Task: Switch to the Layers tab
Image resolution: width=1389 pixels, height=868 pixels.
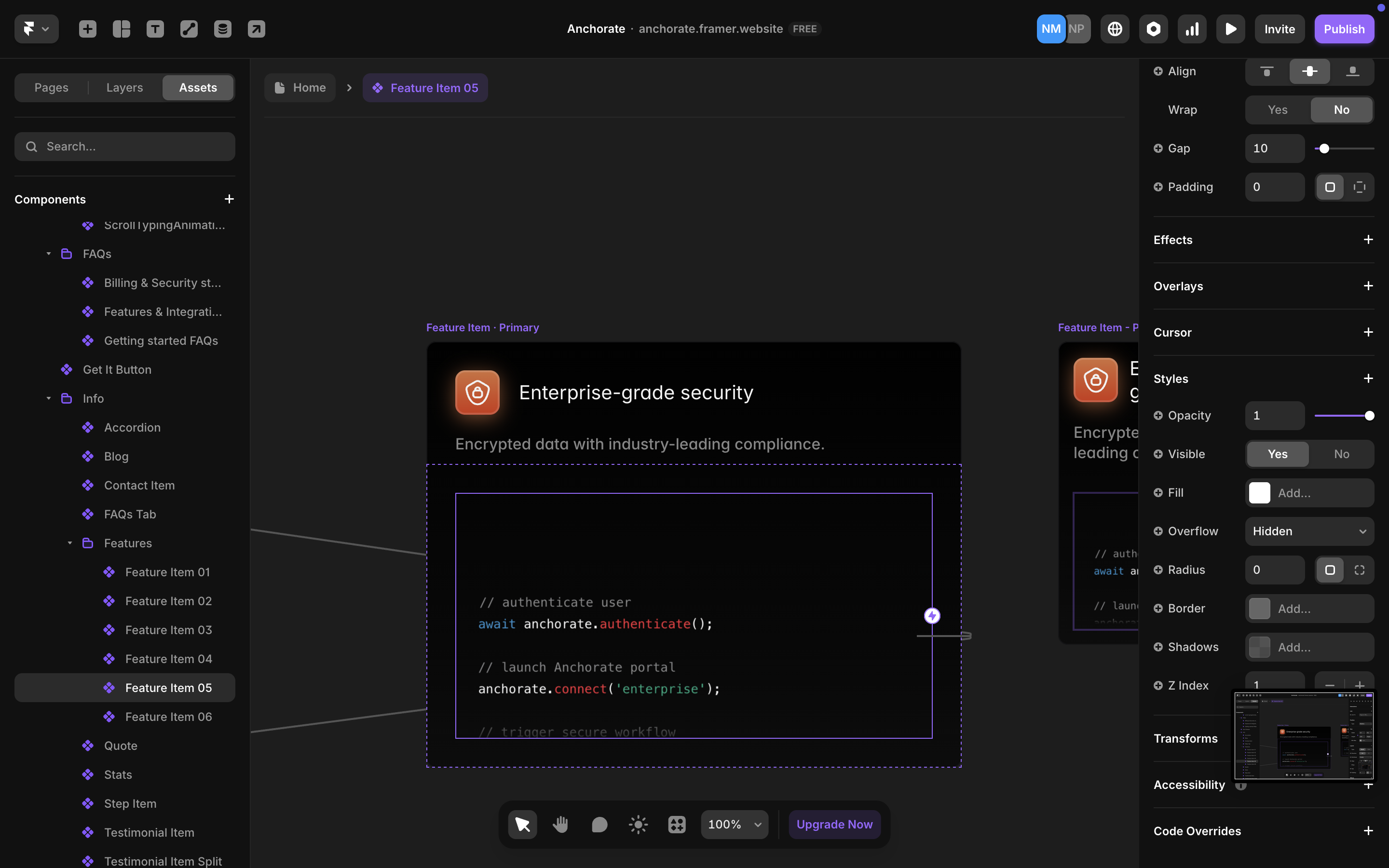Action: [x=124, y=88]
